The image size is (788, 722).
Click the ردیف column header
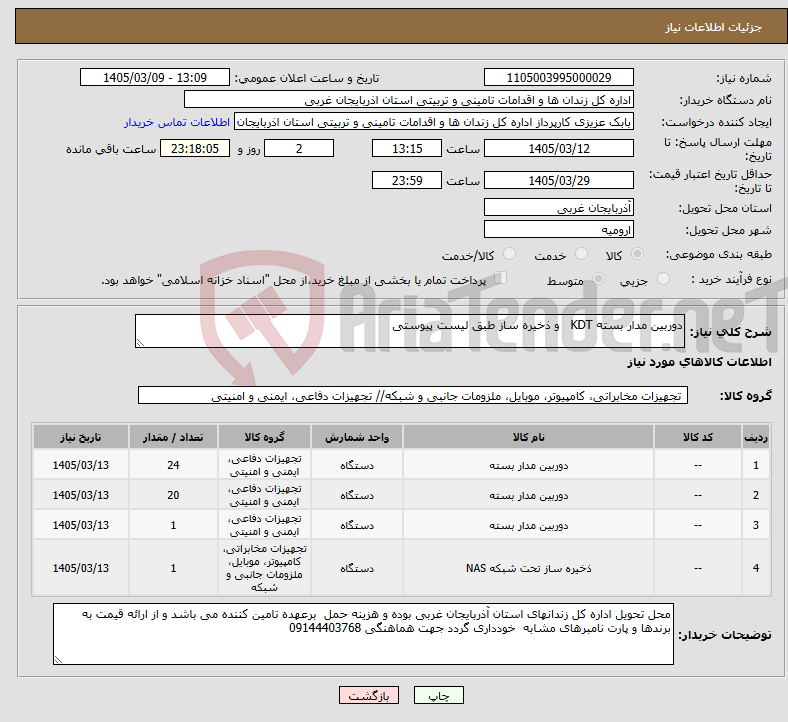755,437
